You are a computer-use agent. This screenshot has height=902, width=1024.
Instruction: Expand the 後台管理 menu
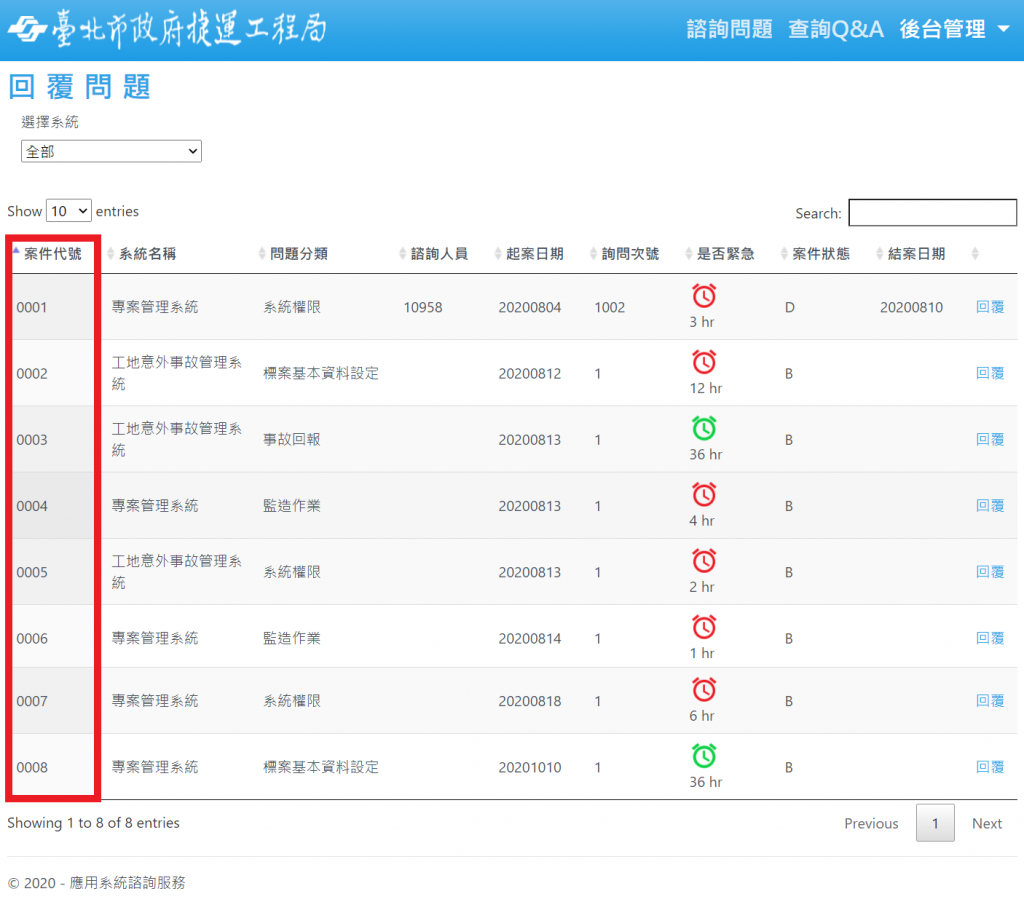click(x=954, y=29)
